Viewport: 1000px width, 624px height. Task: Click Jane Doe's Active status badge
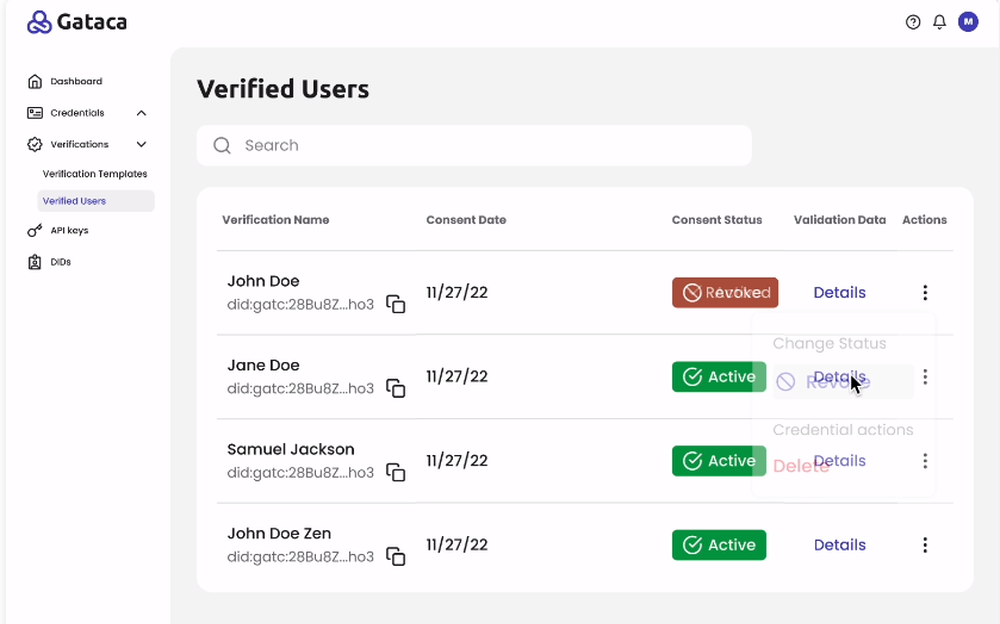(719, 376)
